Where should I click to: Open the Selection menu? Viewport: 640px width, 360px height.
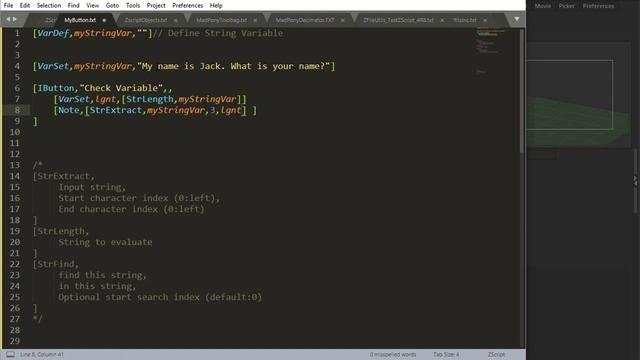pyautogui.click(x=49, y=5)
